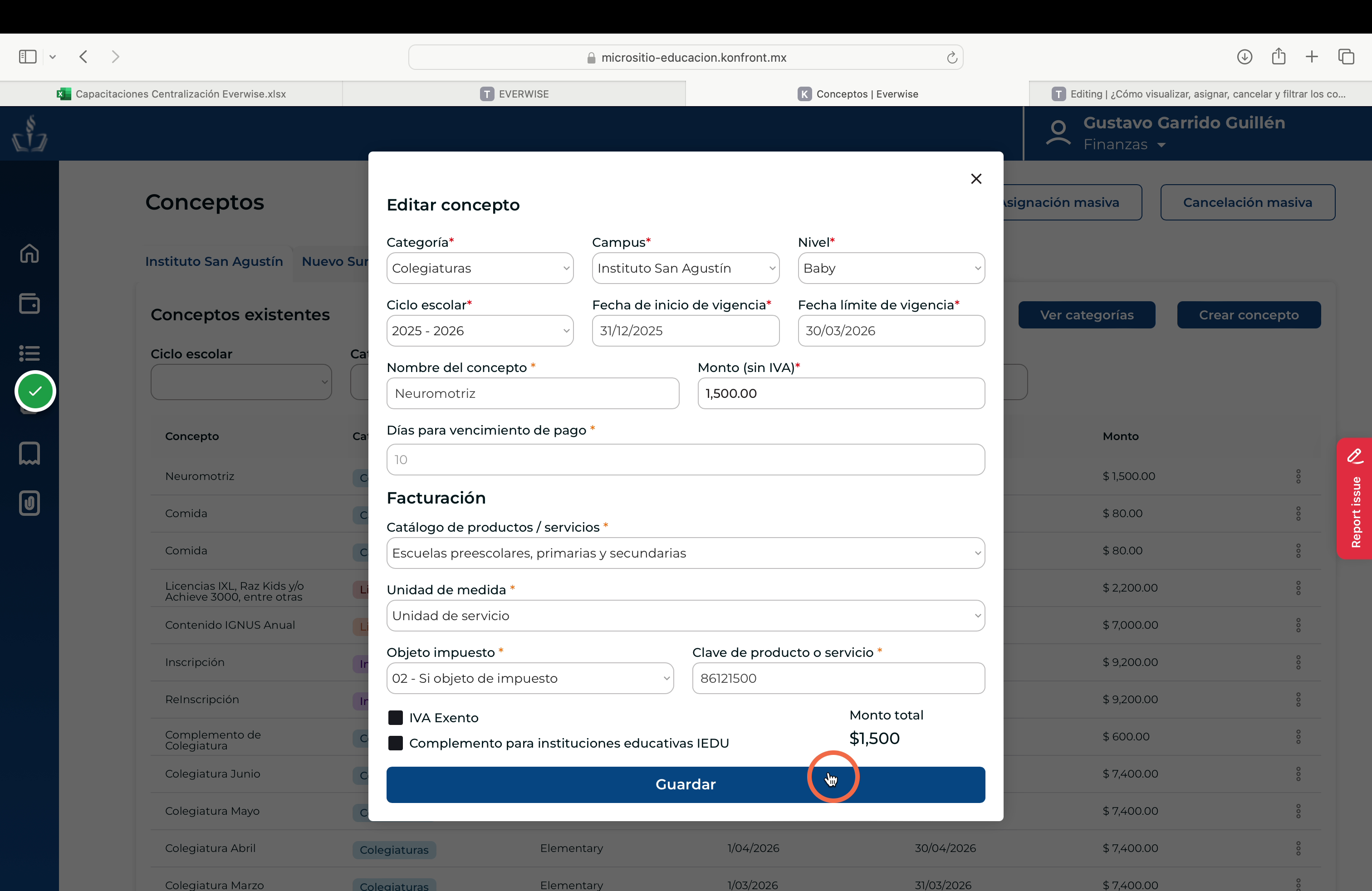Expand the Categoría dropdown

(x=480, y=268)
